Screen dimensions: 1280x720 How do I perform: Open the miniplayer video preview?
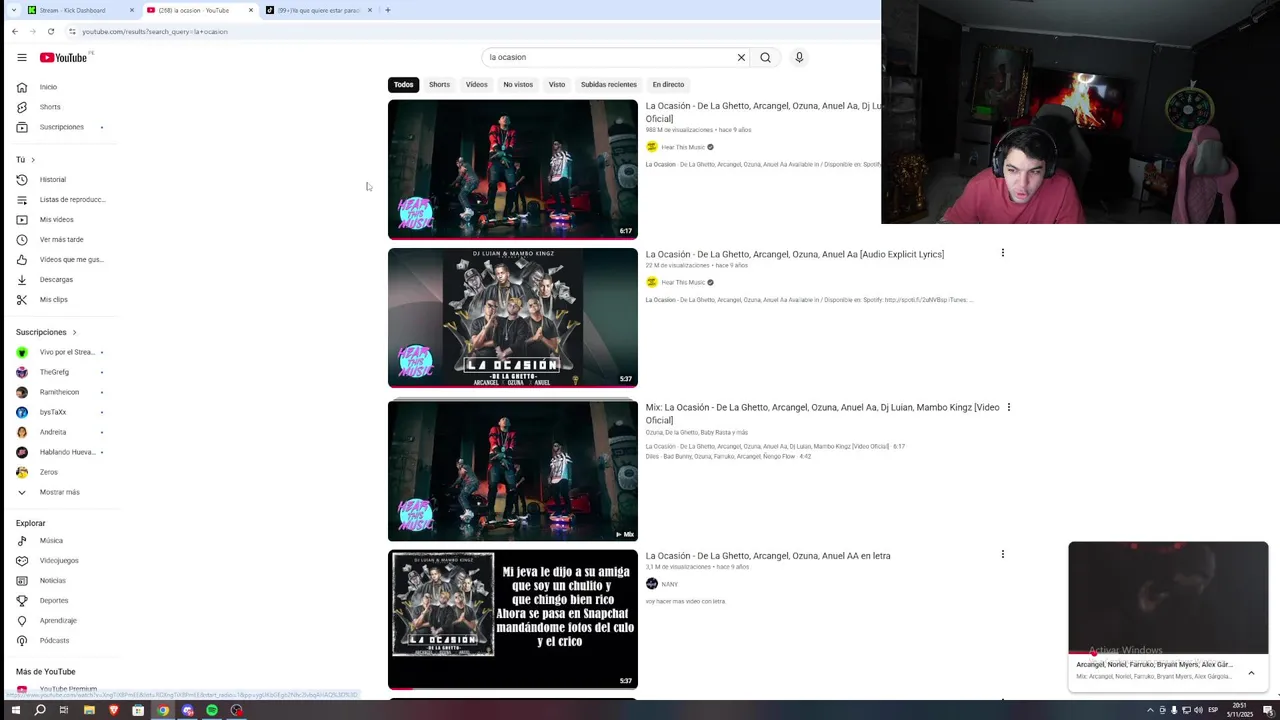[x=1168, y=597]
